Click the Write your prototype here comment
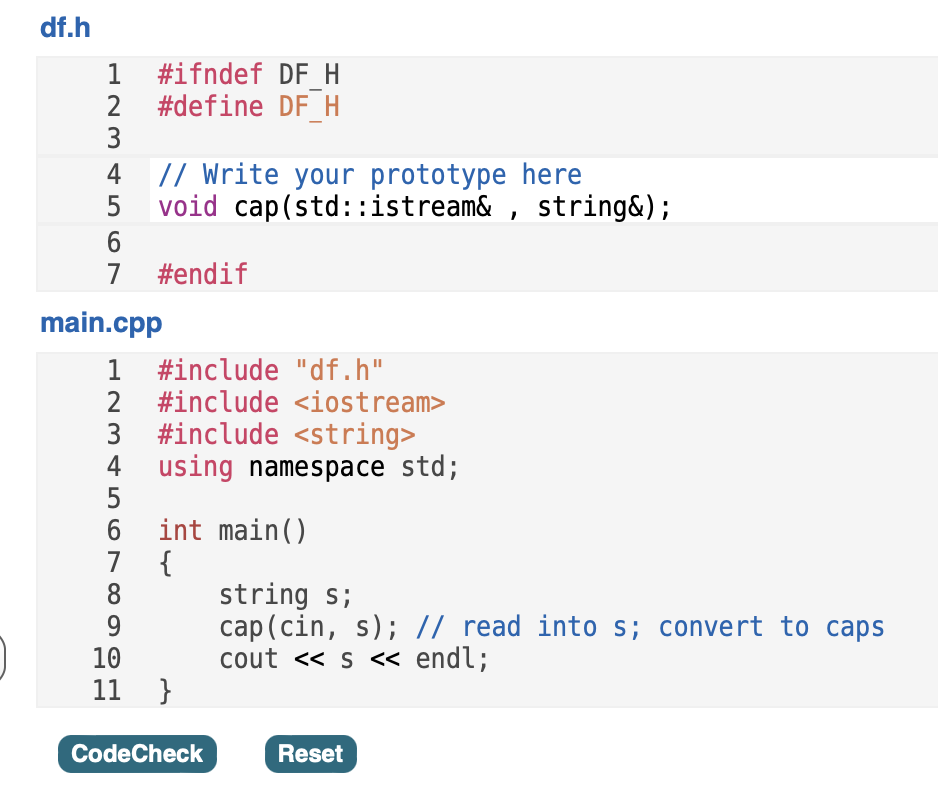Viewport: 938px width, 786px height. 369,174
